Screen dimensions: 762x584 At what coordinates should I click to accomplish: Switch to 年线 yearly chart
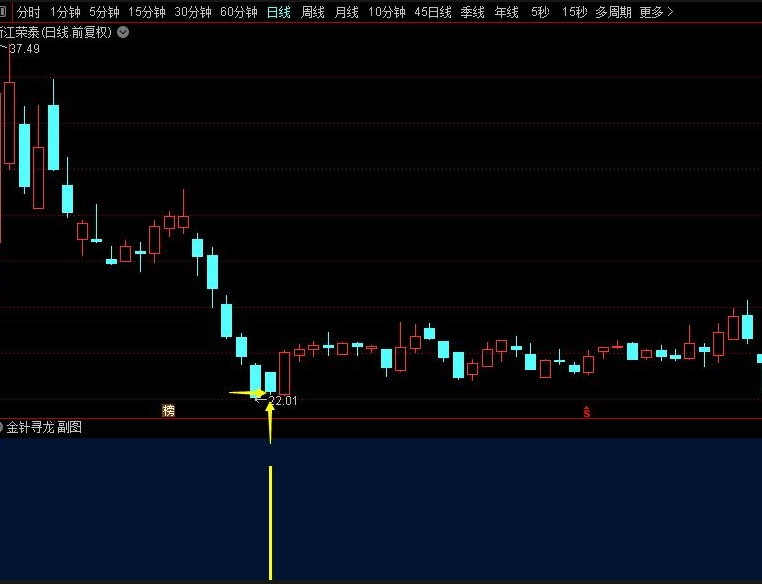(x=506, y=12)
